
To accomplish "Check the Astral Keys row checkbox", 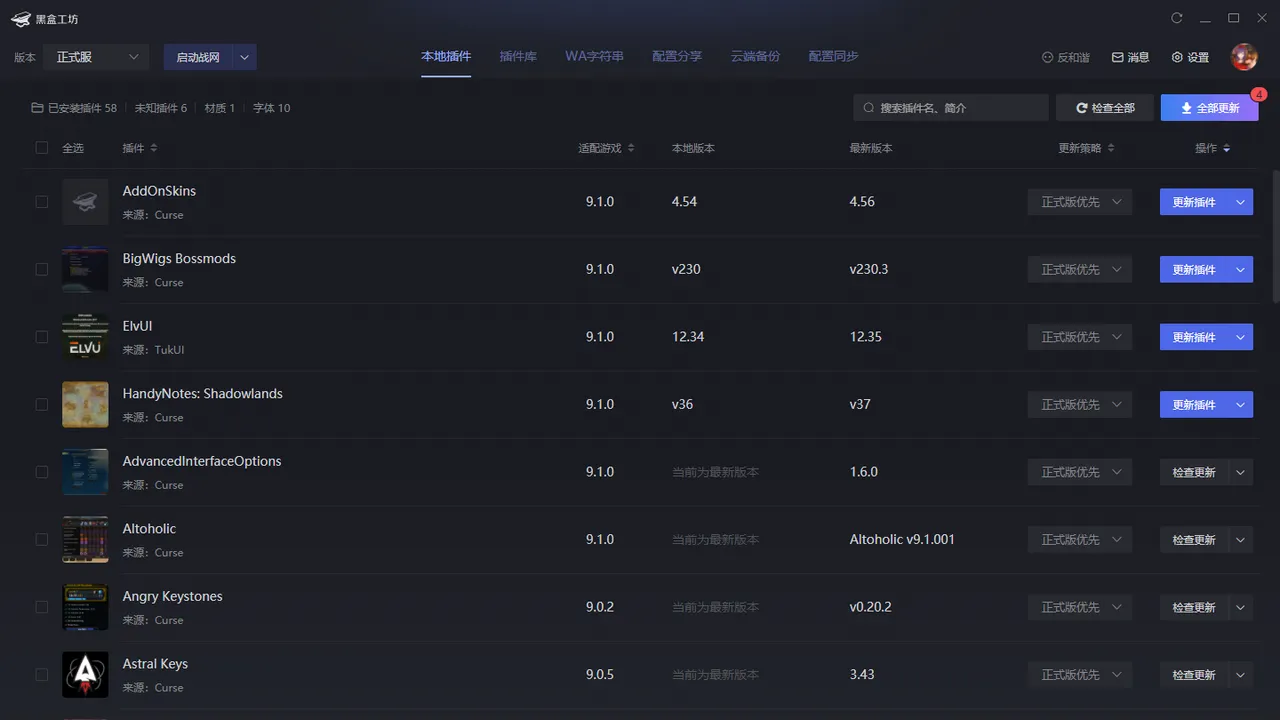I will tap(41, 674).
